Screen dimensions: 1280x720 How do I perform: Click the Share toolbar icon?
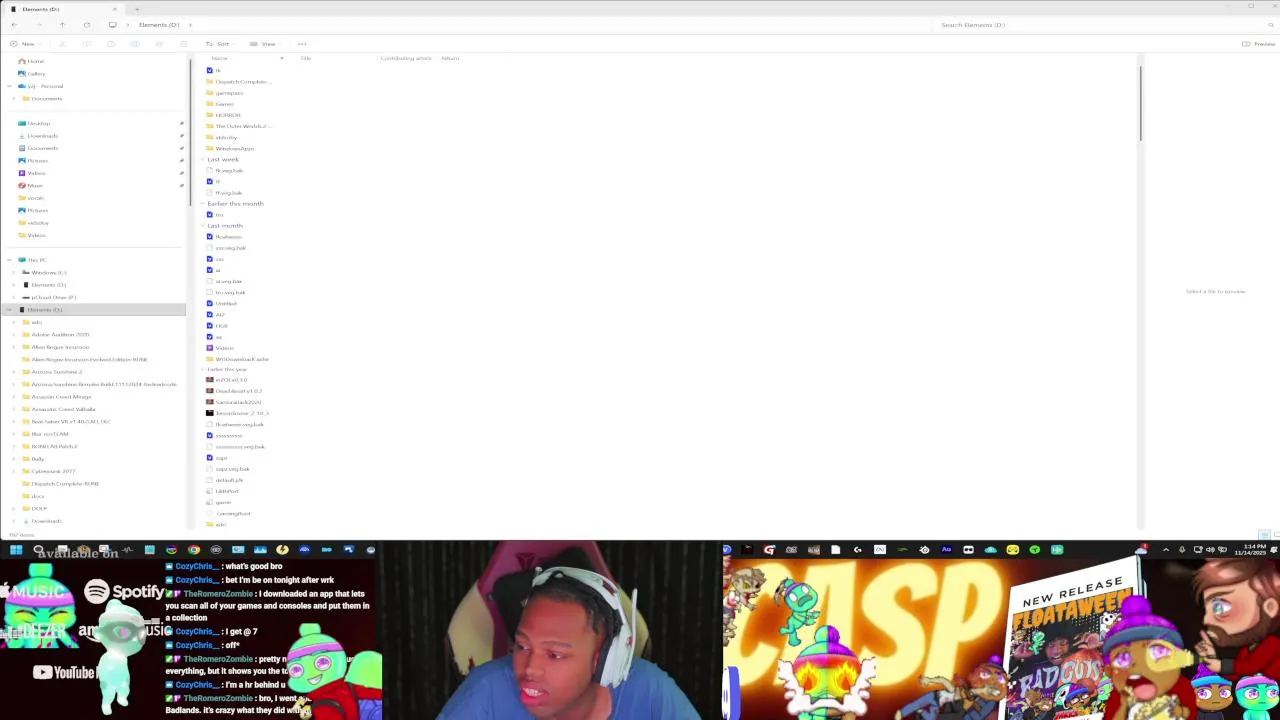tap(159, 44)
